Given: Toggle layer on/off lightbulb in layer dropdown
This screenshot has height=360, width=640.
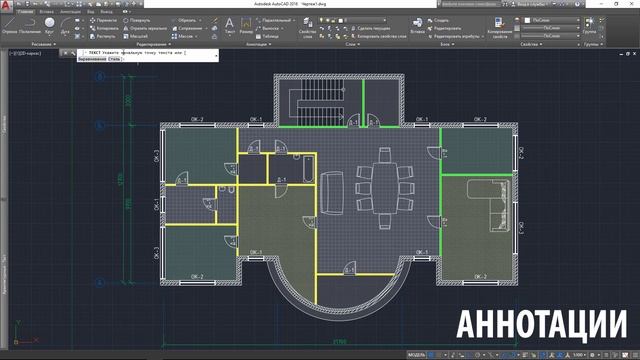Looking at the screenshot, I should [x=321, y=20].
